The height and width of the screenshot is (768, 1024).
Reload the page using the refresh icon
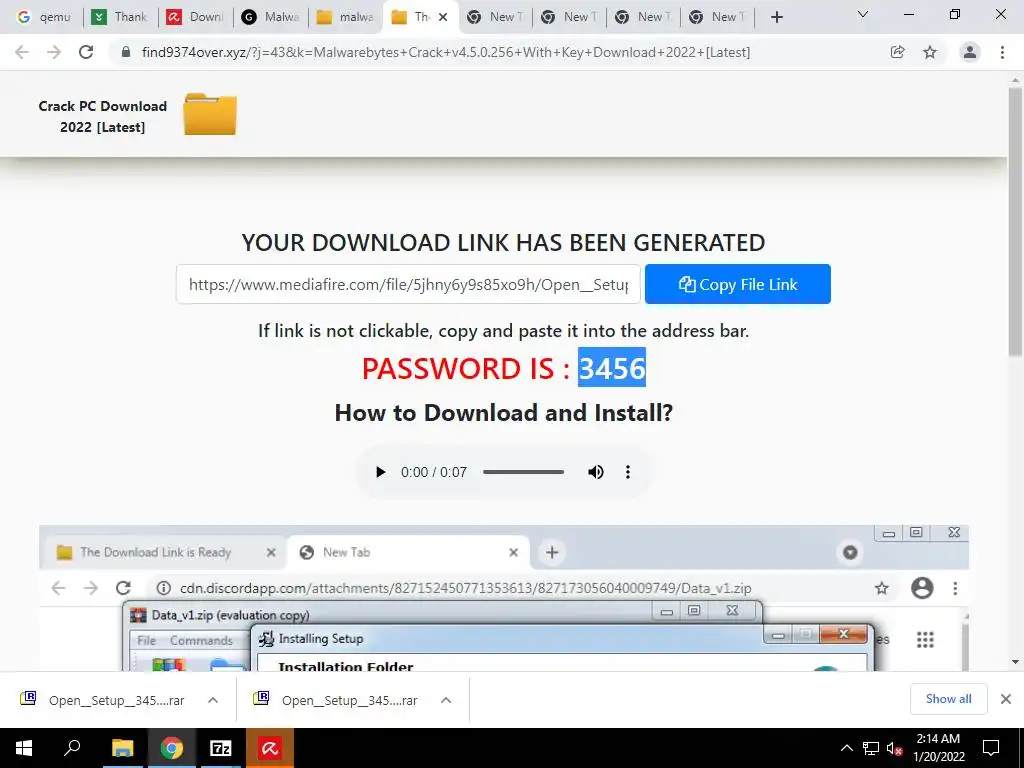coord(86,52)
